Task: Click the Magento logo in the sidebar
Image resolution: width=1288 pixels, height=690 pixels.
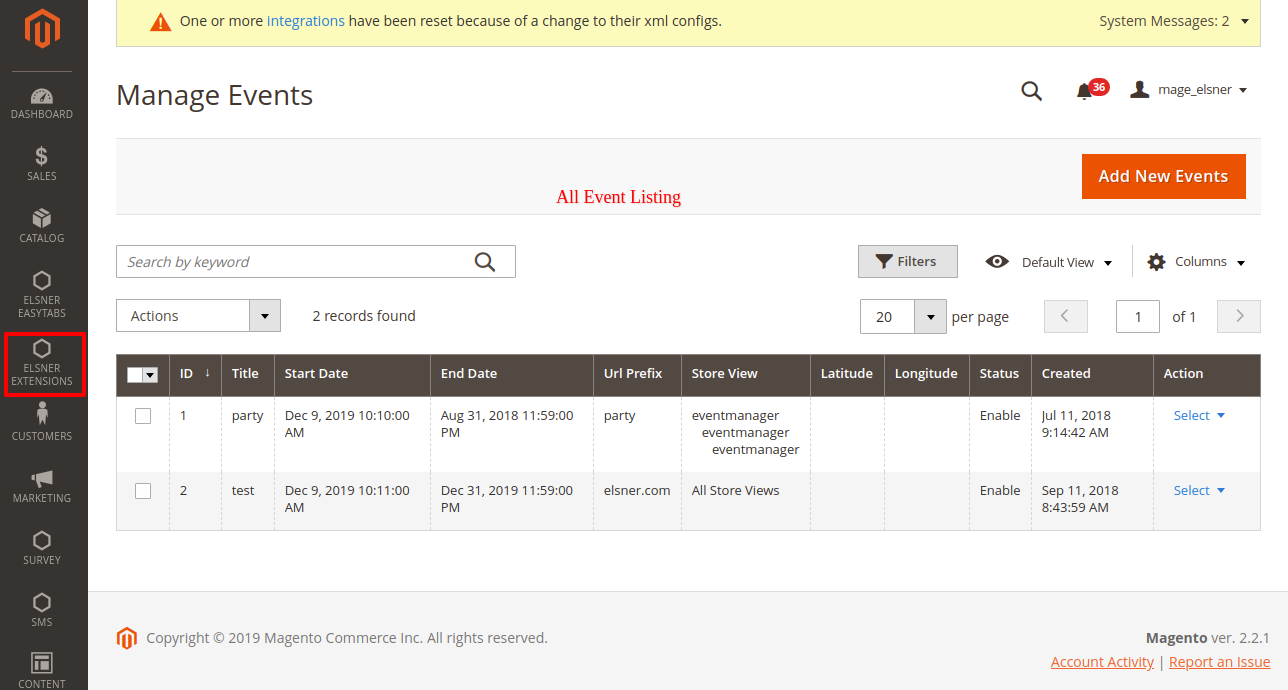Action: [42, 30]
